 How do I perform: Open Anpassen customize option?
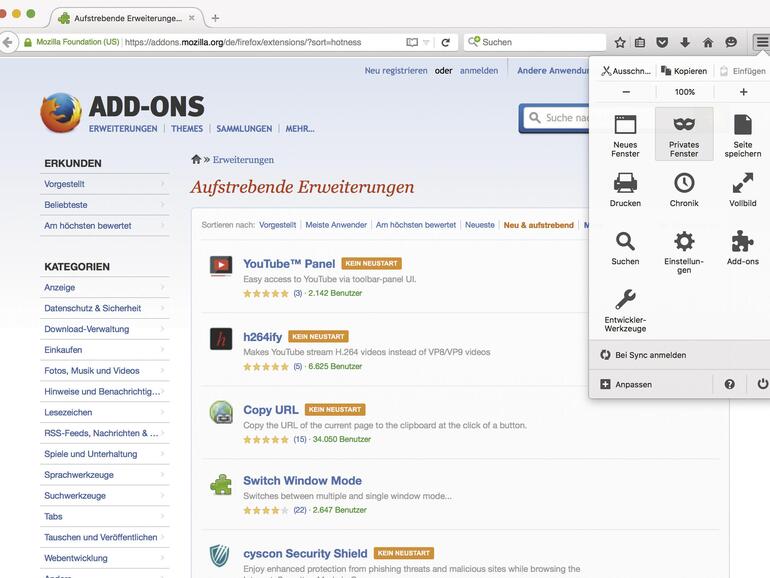[x=626, y=385]
